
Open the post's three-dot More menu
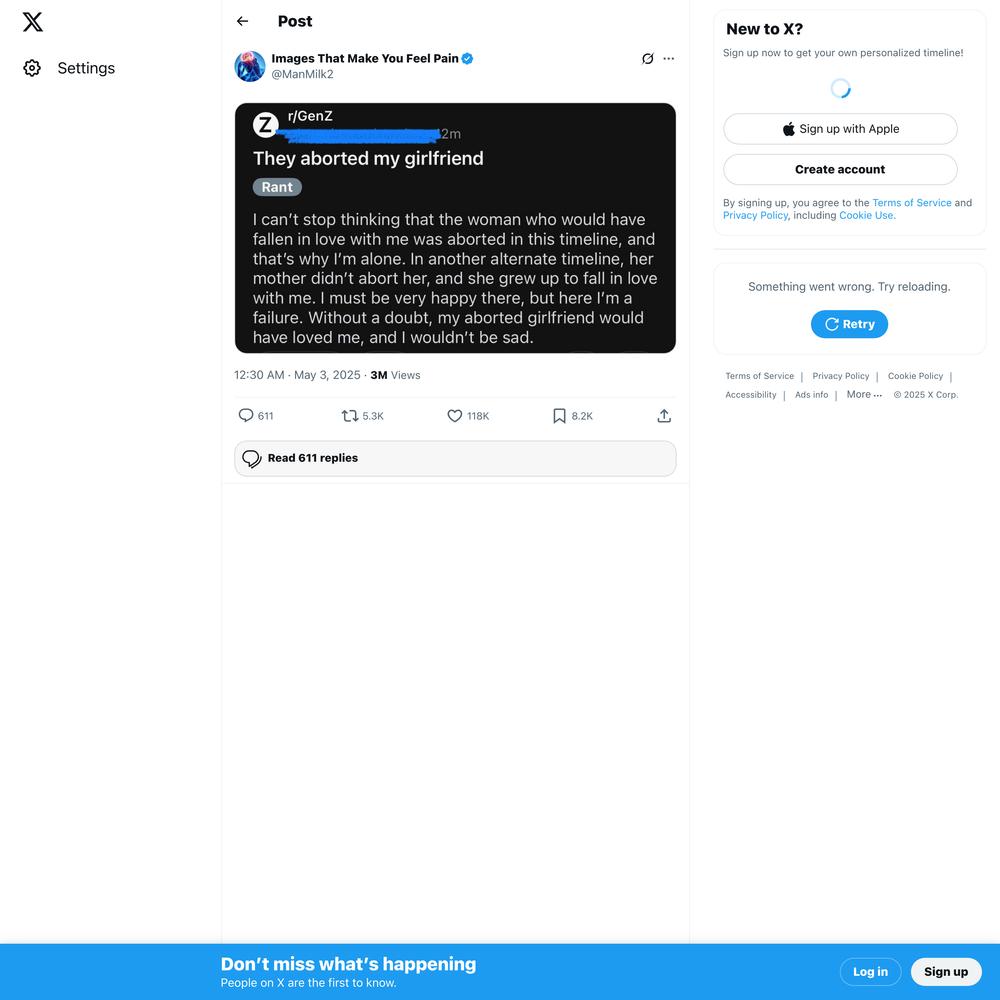pos(668,59)
